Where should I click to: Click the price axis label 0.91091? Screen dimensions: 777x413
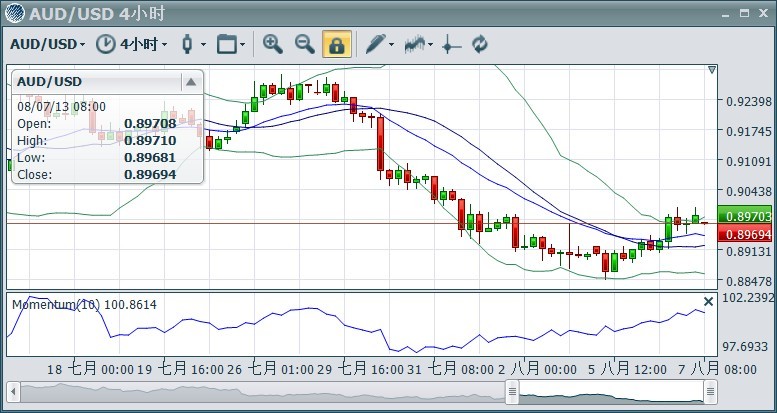(749, 162)
